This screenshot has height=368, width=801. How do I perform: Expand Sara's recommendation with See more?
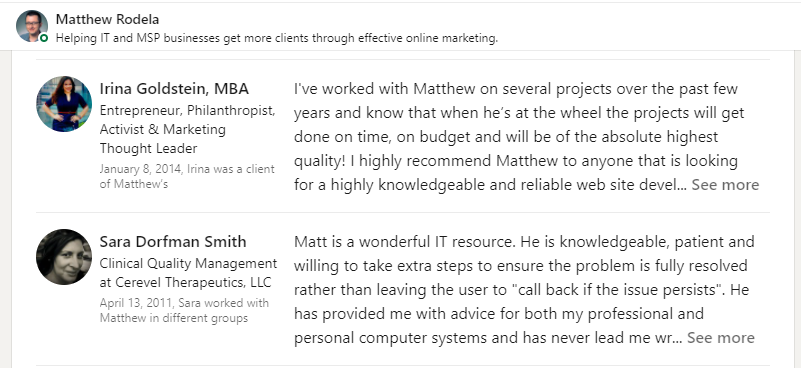click(x=720, y=338)
